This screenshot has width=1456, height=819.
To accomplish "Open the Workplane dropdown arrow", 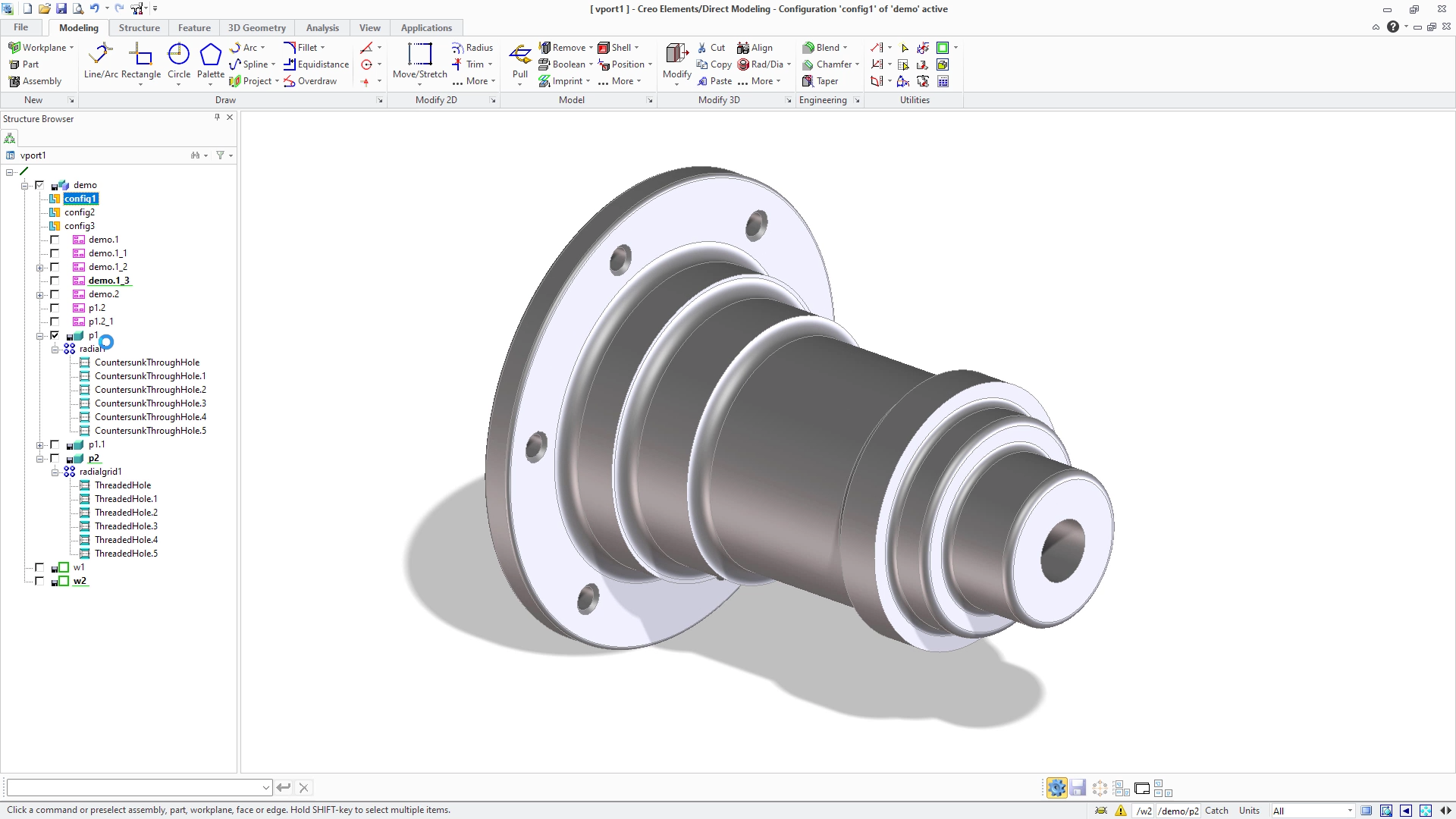I will coord(72,48).
